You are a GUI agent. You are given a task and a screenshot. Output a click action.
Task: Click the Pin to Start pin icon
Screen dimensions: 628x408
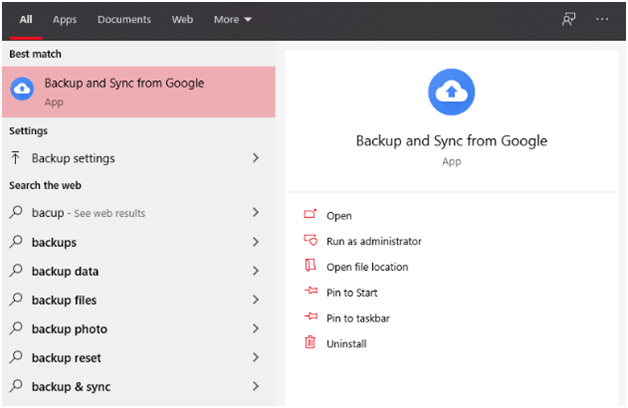[x=310, y=291]
